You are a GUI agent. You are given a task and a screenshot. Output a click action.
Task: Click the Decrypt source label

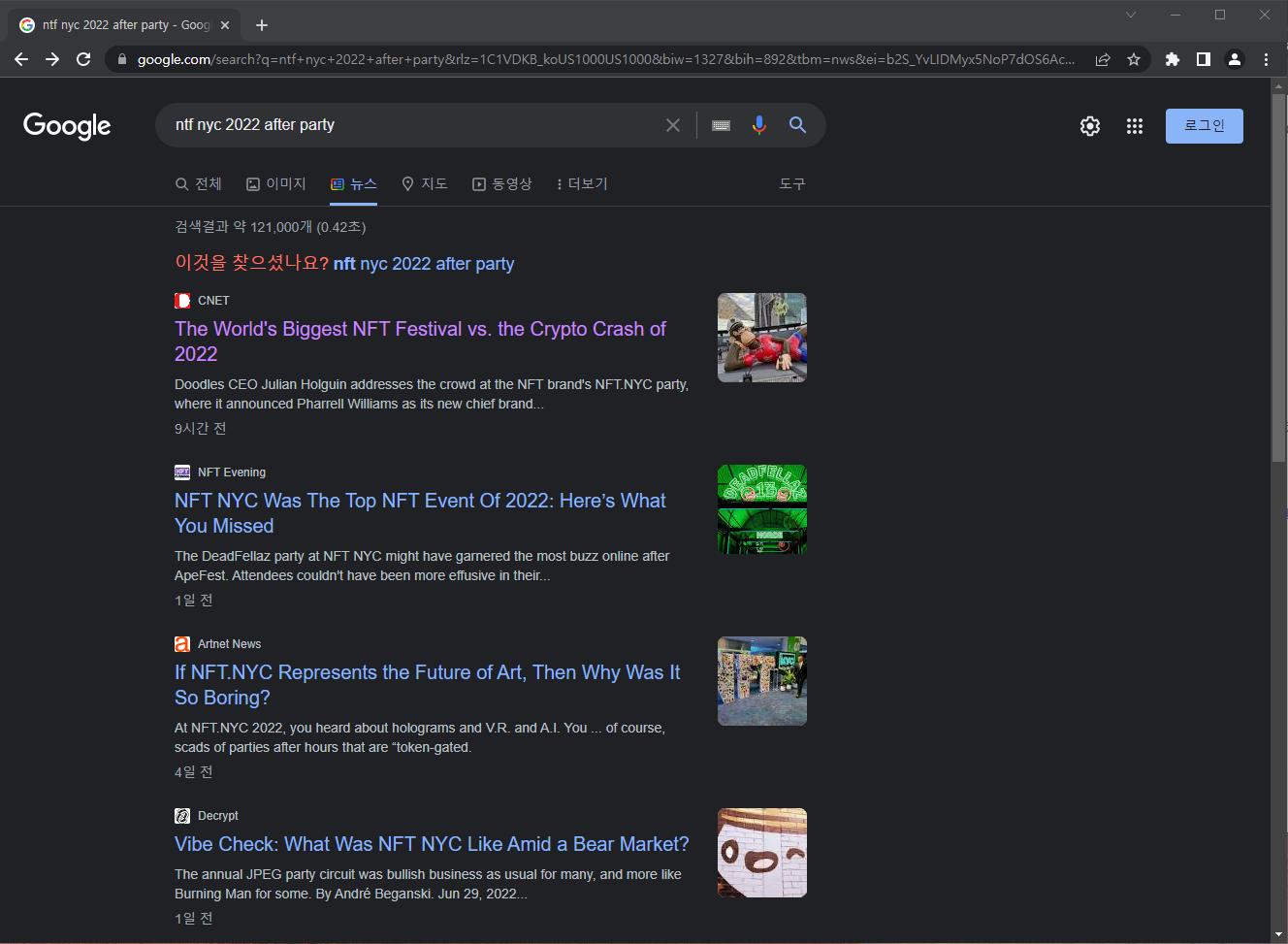[x=217, y=816]
